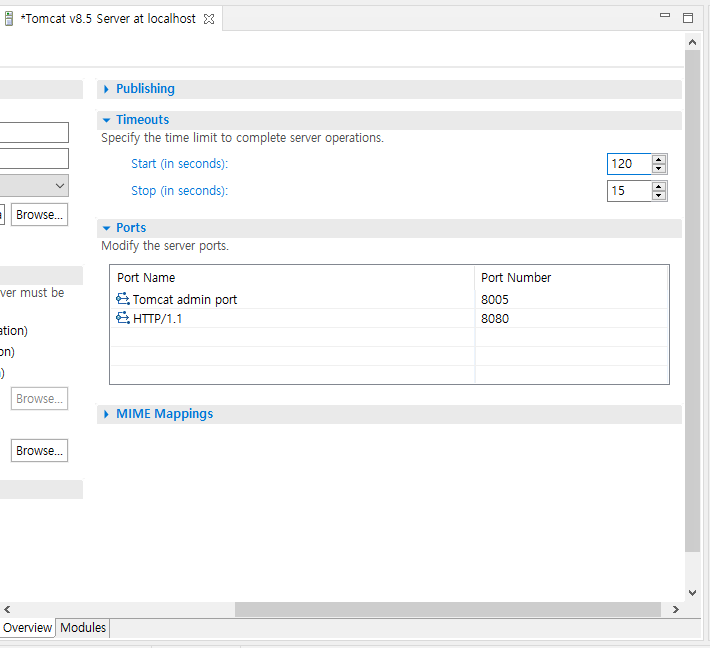Click the horizontal scrollbar thumb
The width and height of the screenshot is (710, 648).
[x=448, y=610]
